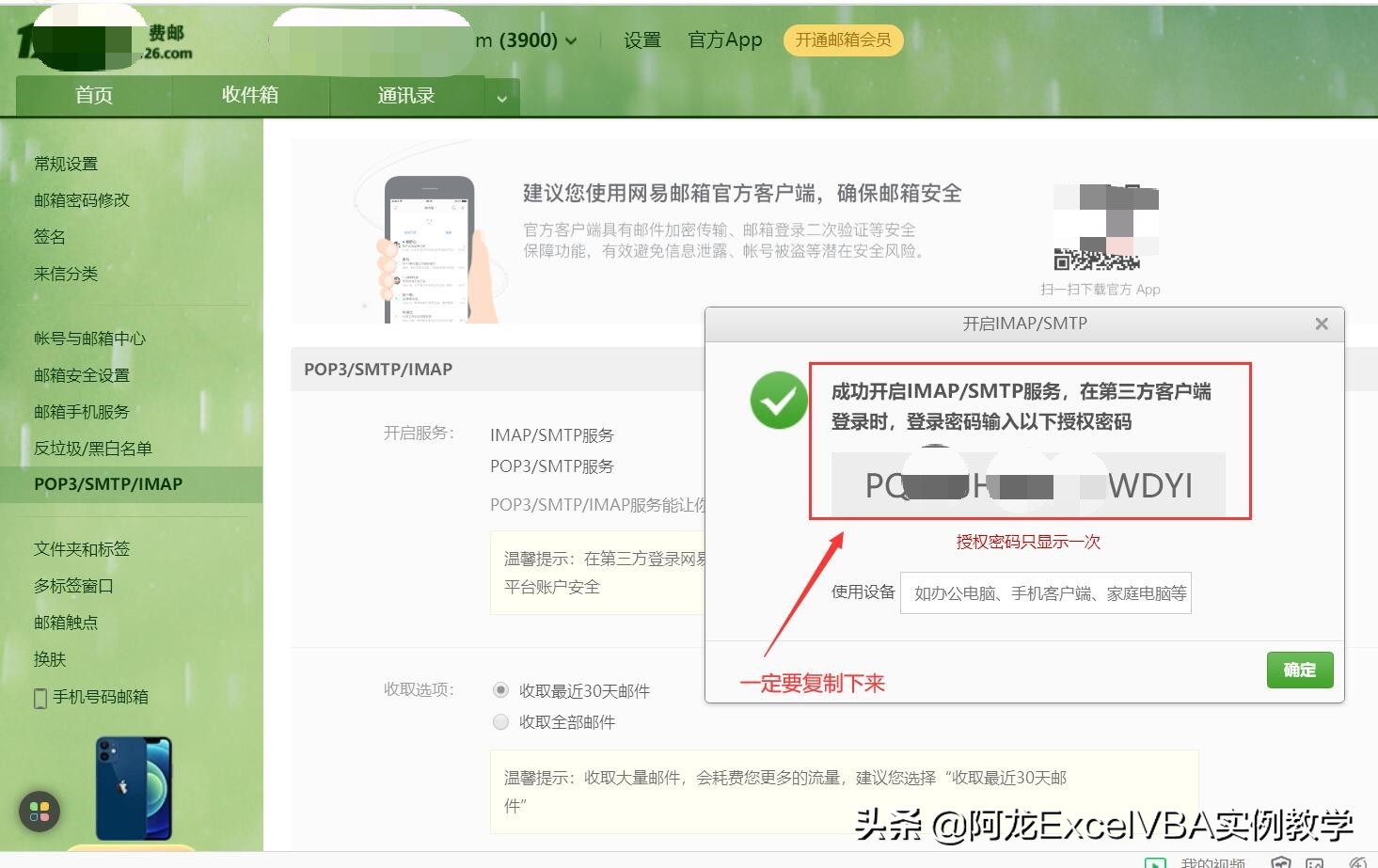Open 设置 in the top menu
This screenshot has width=1378, height=868.
[641, 40]
